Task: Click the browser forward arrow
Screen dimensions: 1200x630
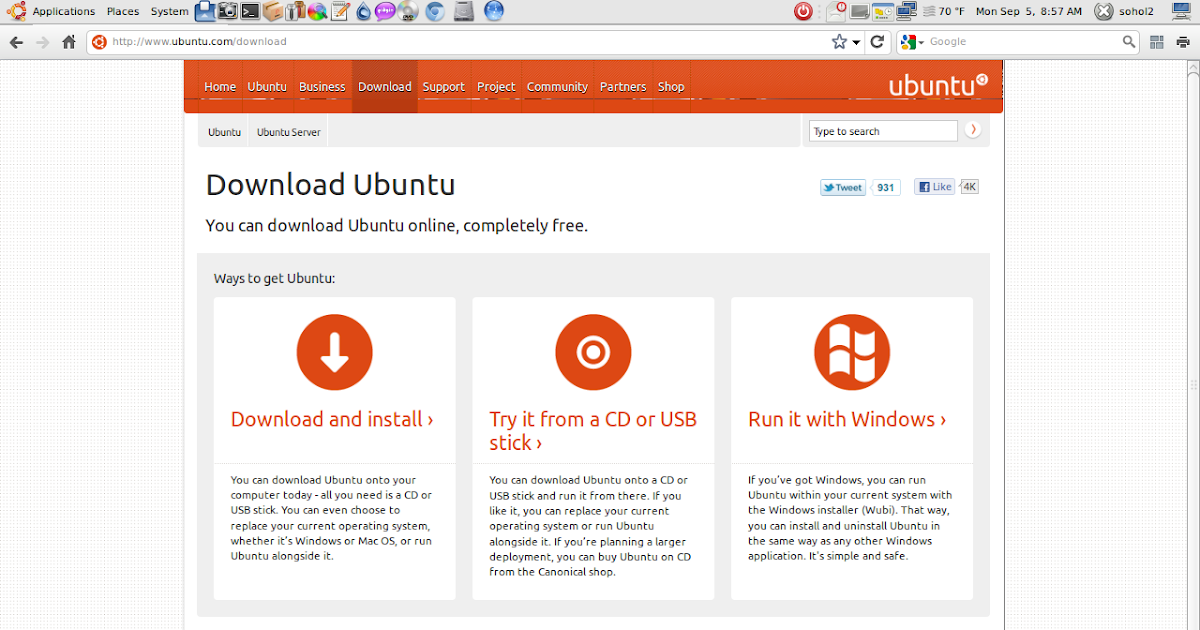Action: [x=42, y=42]
